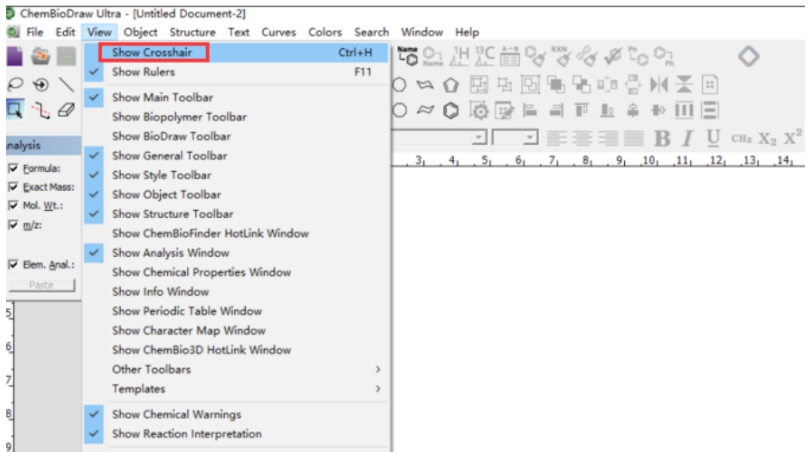Click the Align Left Edges icon
This screenshot has height=452, width=810.
click(x=529, y=110)
